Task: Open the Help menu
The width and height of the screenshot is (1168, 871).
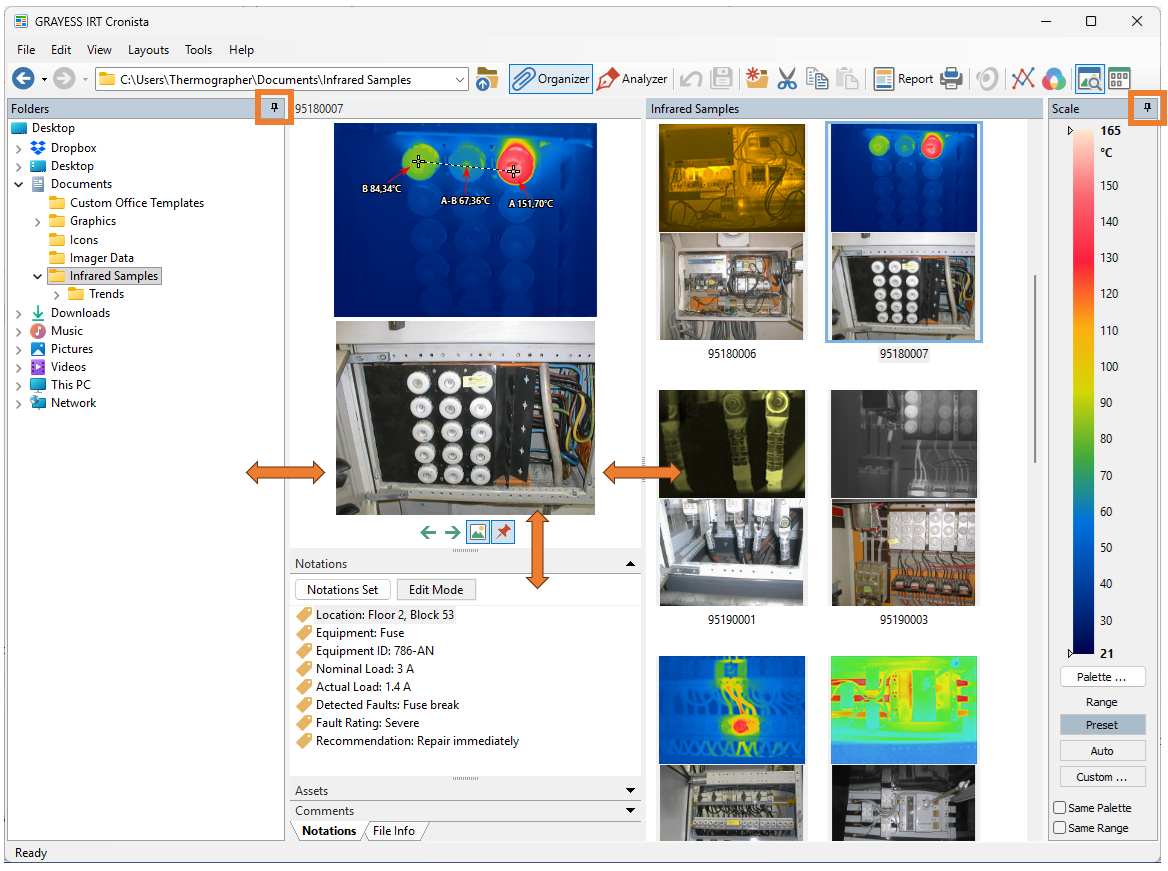Action: coord(241,50)
